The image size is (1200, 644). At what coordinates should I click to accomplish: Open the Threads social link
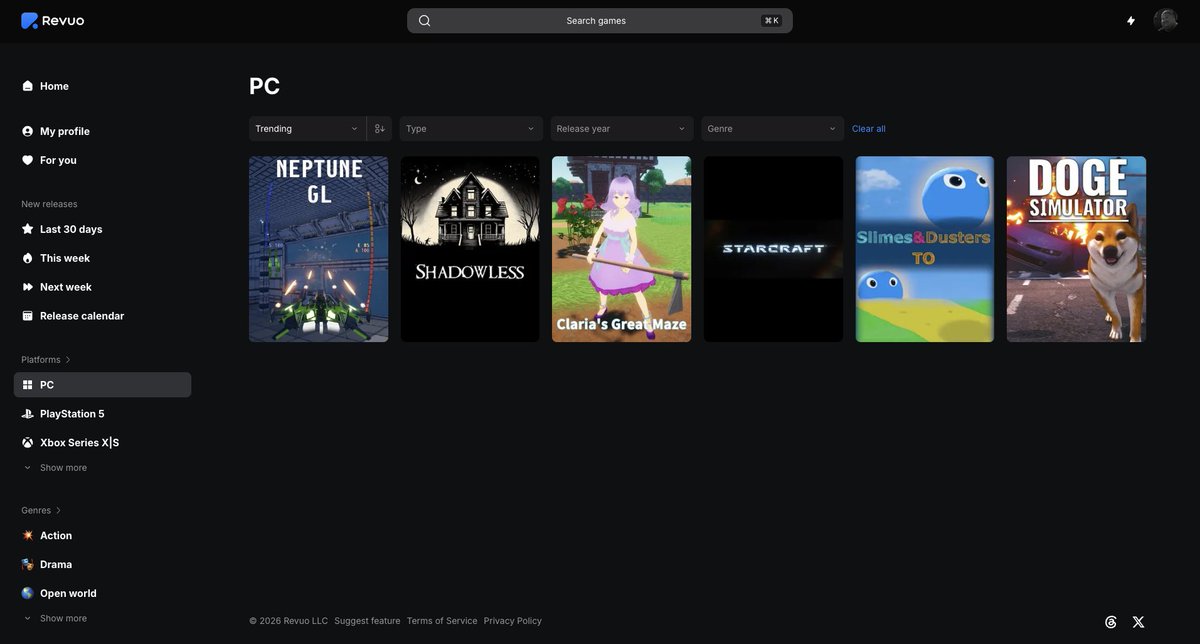(x=1110, y=622)
